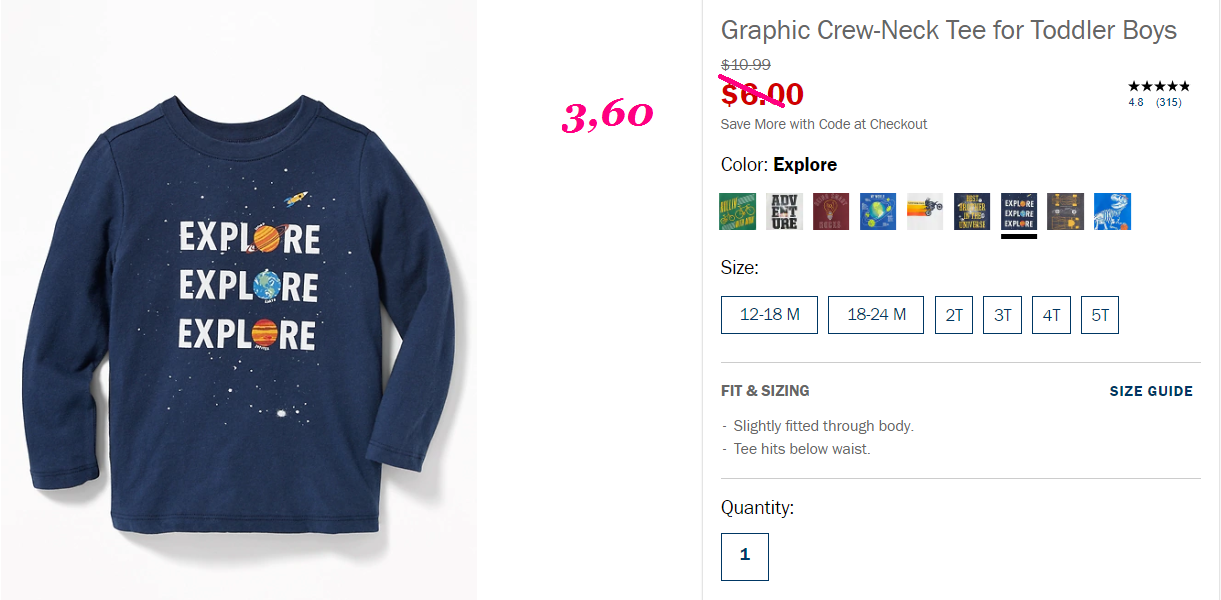Choose size 18-24 M
This screenshot has height=600, width=1221.
tap(876, 315)
